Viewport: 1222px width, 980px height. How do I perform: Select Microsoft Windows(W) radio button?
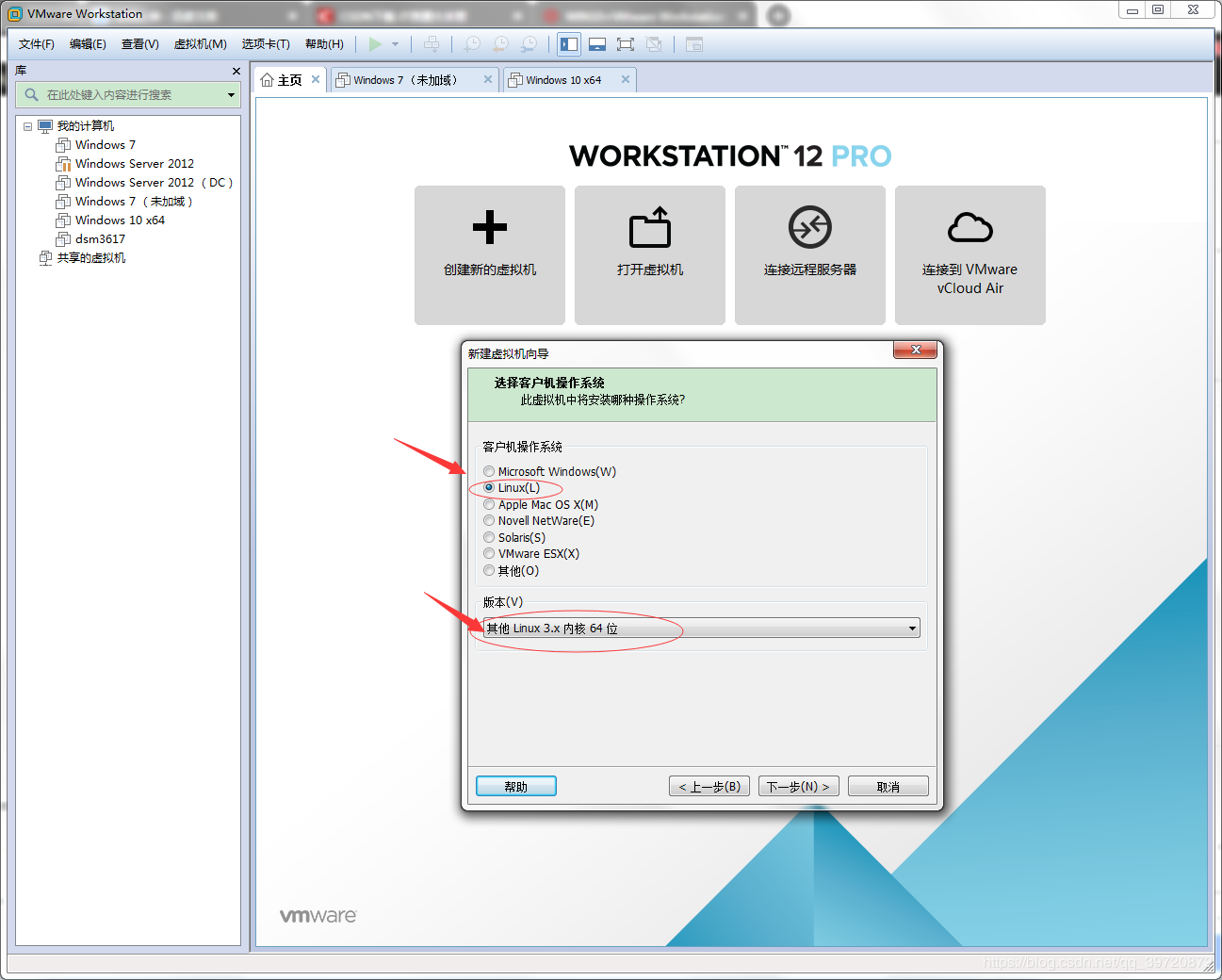coord(489,471)
